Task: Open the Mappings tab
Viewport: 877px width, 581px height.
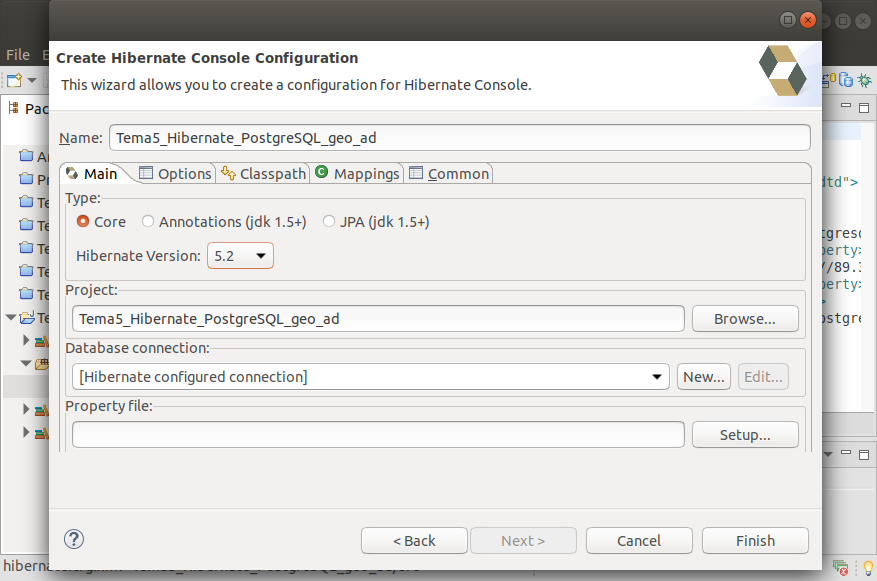Action: tap(357, 174)
